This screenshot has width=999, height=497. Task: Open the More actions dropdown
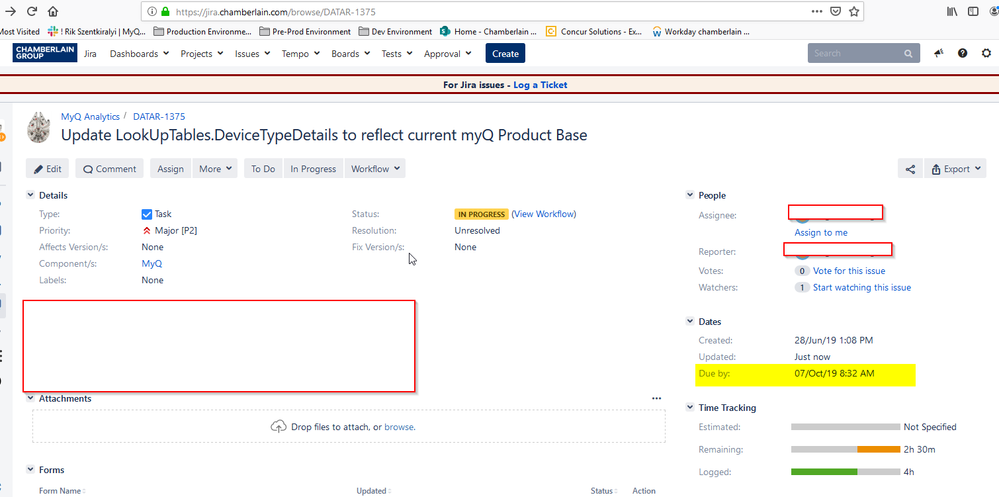tap(215, 169)
